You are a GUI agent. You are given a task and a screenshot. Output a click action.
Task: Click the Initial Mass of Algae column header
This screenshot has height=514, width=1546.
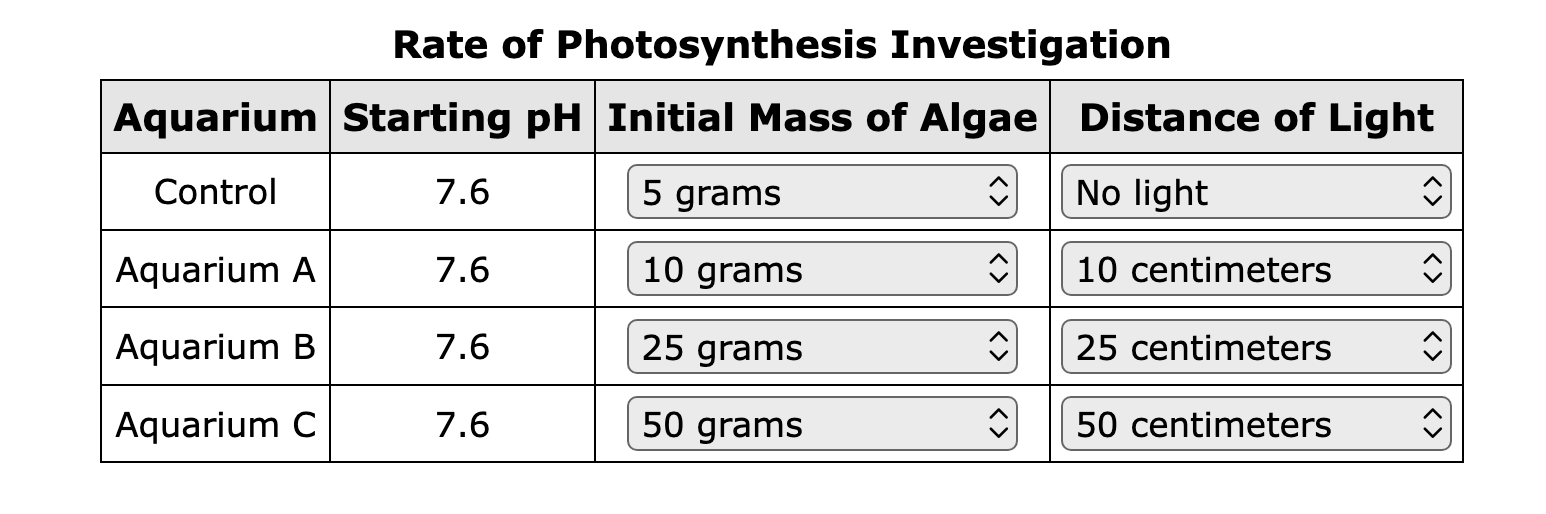click(822, 118)
